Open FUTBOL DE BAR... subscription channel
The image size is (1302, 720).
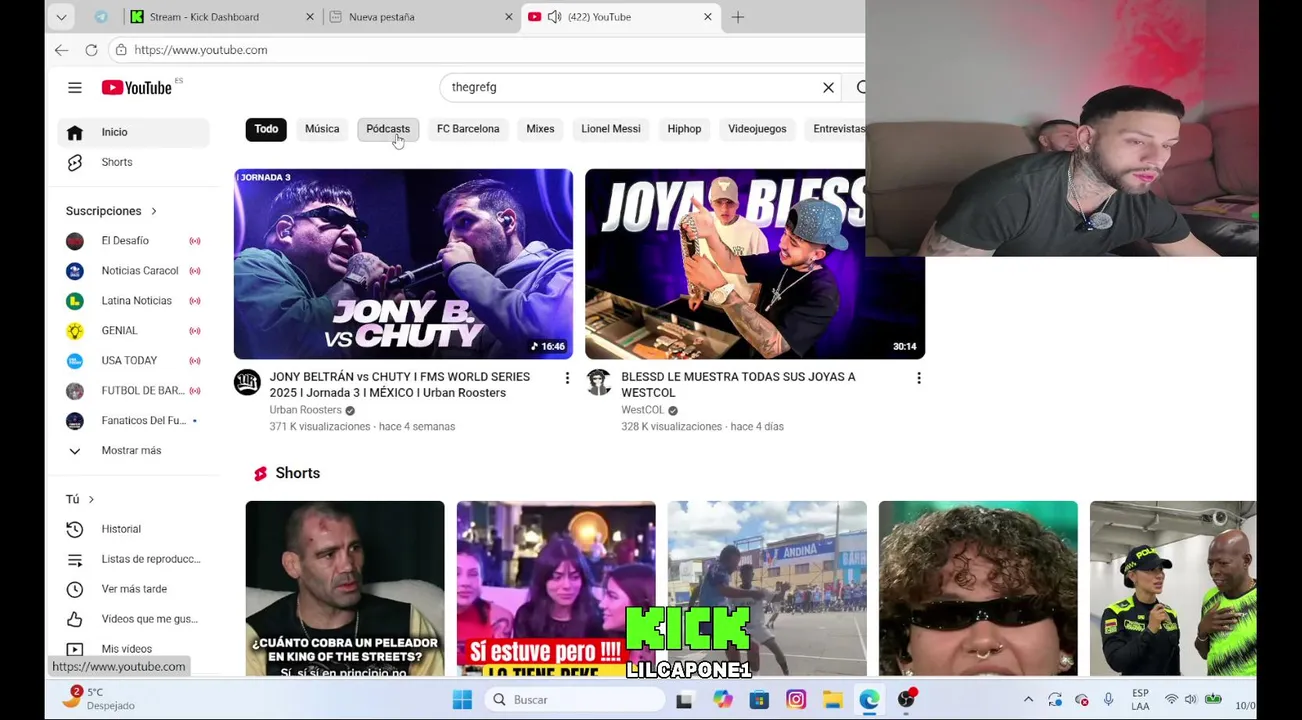pyautogui.click(x=135, y=391)
